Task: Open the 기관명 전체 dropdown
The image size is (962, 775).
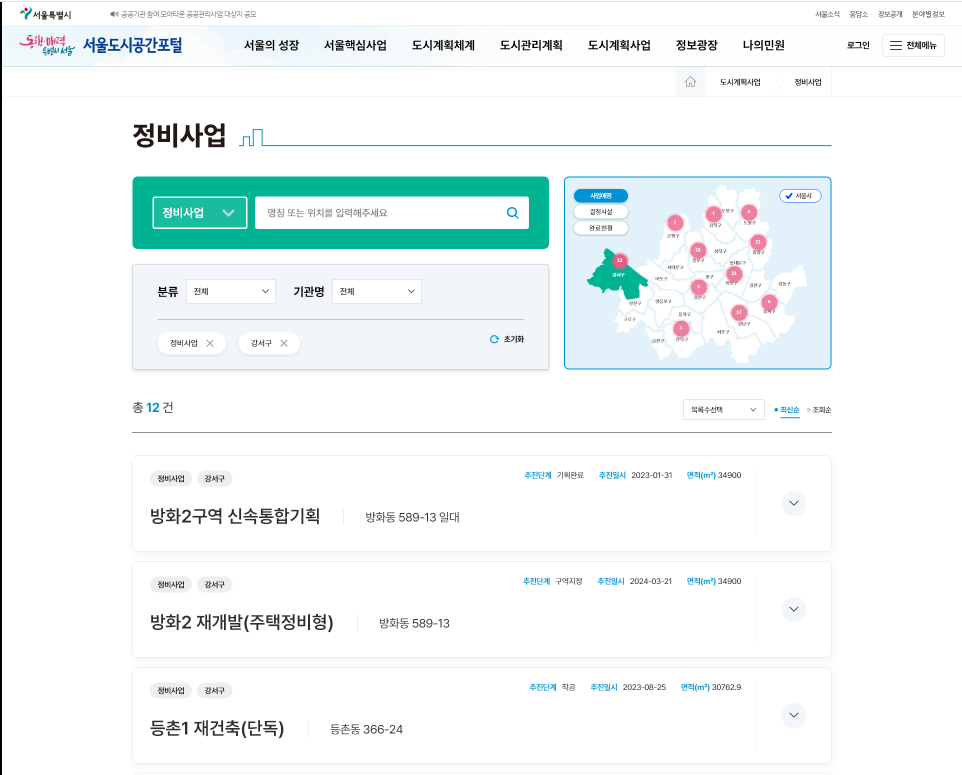Action: pos(376,291)
